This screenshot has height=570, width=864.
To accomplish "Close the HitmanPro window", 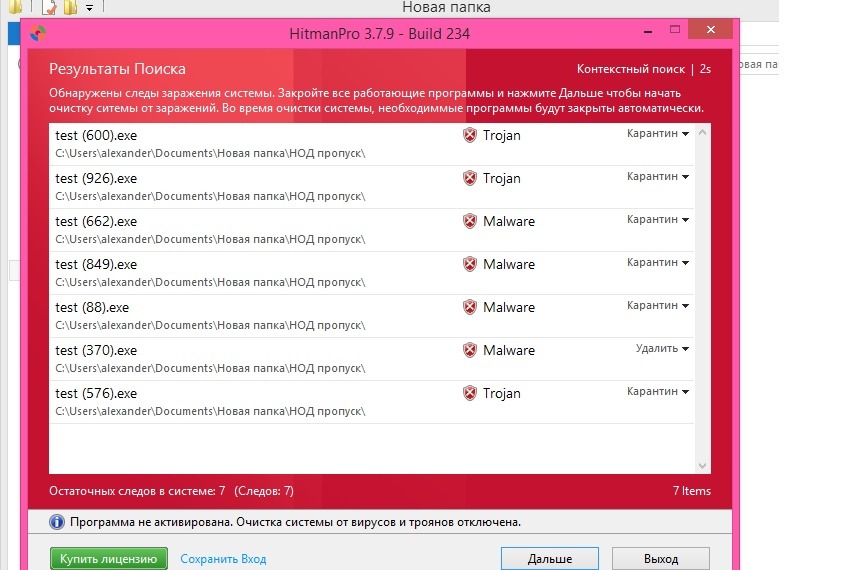I will click(x=711, y=30).
